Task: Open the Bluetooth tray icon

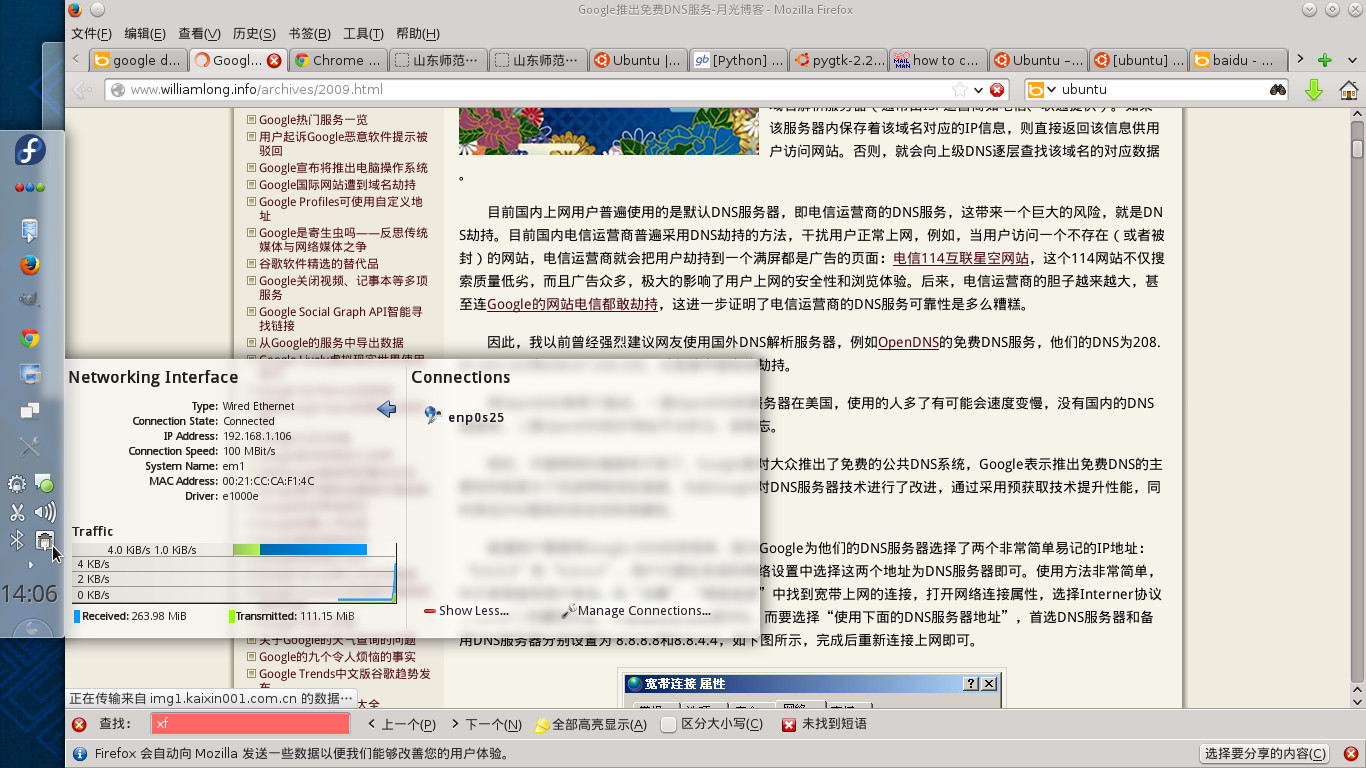Action: tap(17, 541)
